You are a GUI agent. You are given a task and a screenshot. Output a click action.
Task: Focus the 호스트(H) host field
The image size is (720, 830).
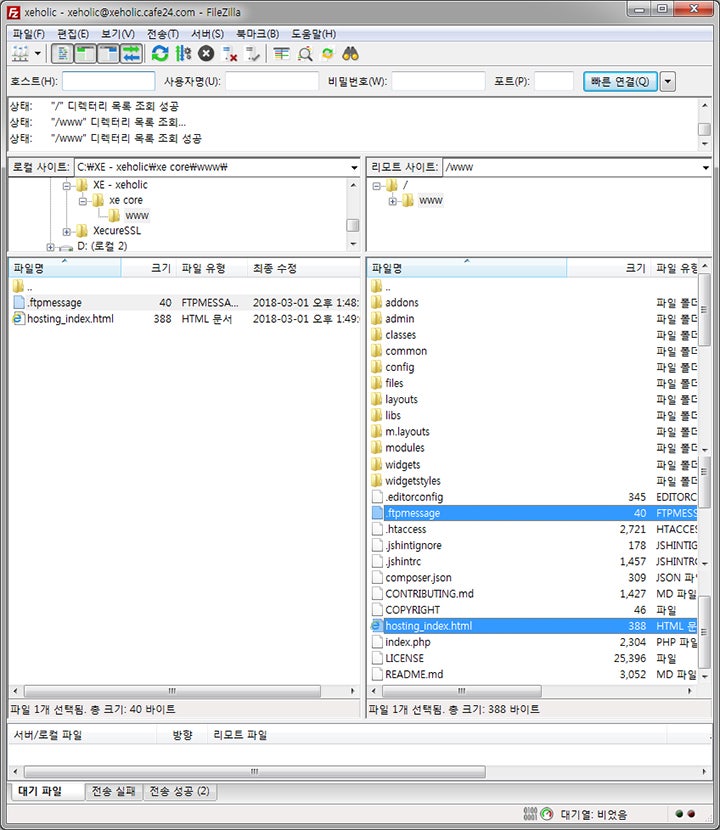click(x=109, y=82)
